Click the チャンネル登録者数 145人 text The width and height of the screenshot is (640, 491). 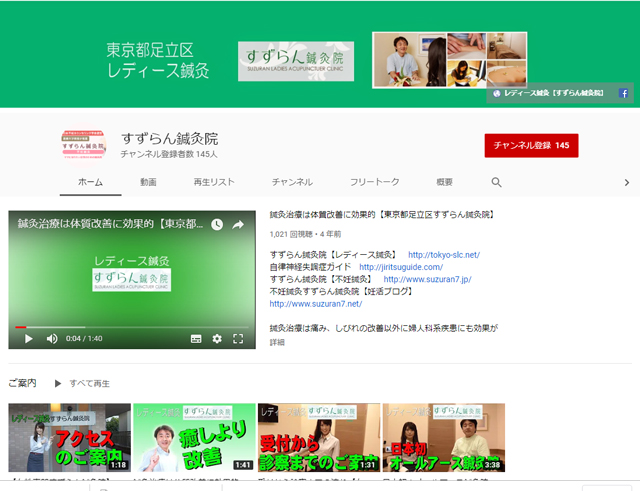pos(169,154)
